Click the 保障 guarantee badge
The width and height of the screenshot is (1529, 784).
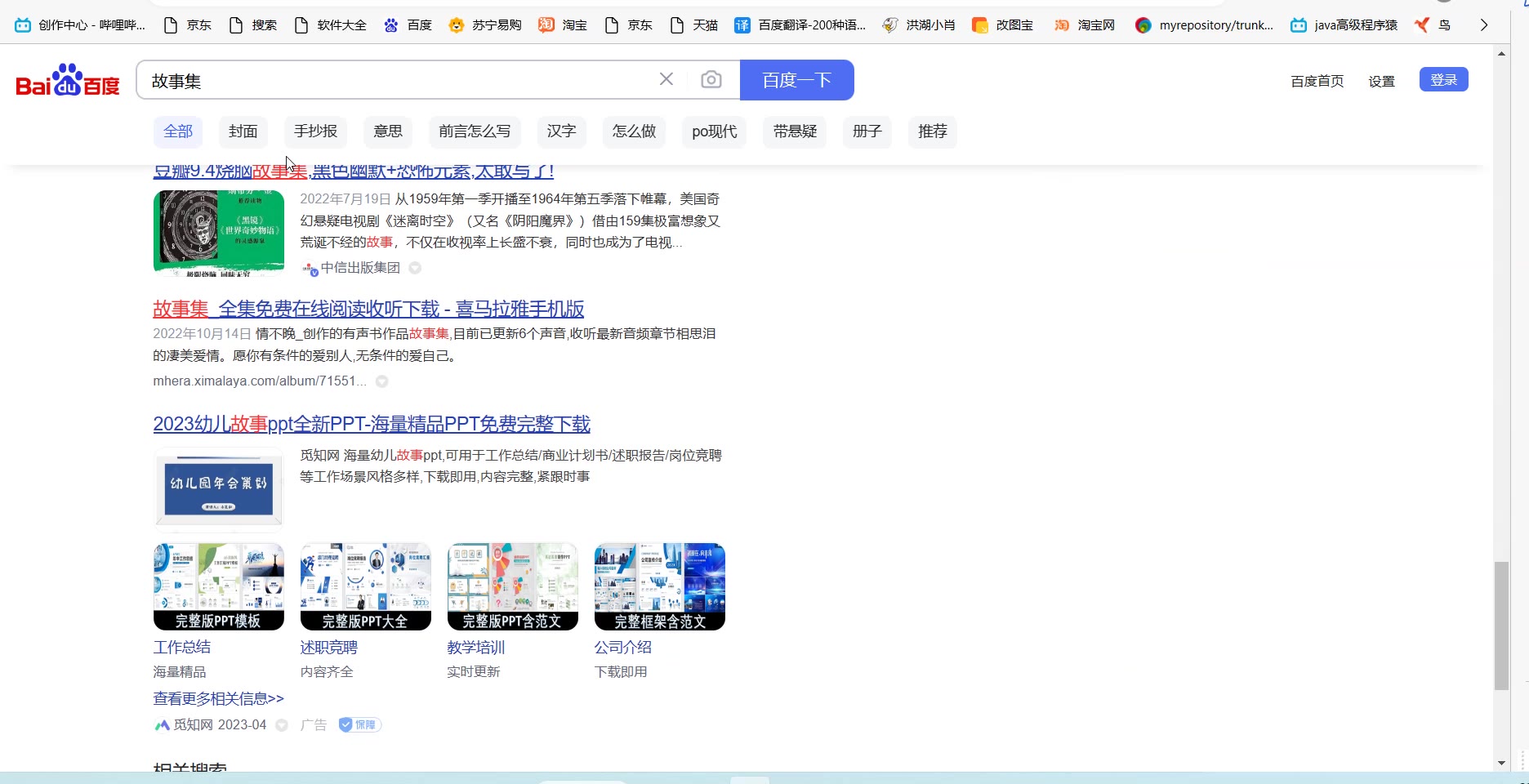359,724
